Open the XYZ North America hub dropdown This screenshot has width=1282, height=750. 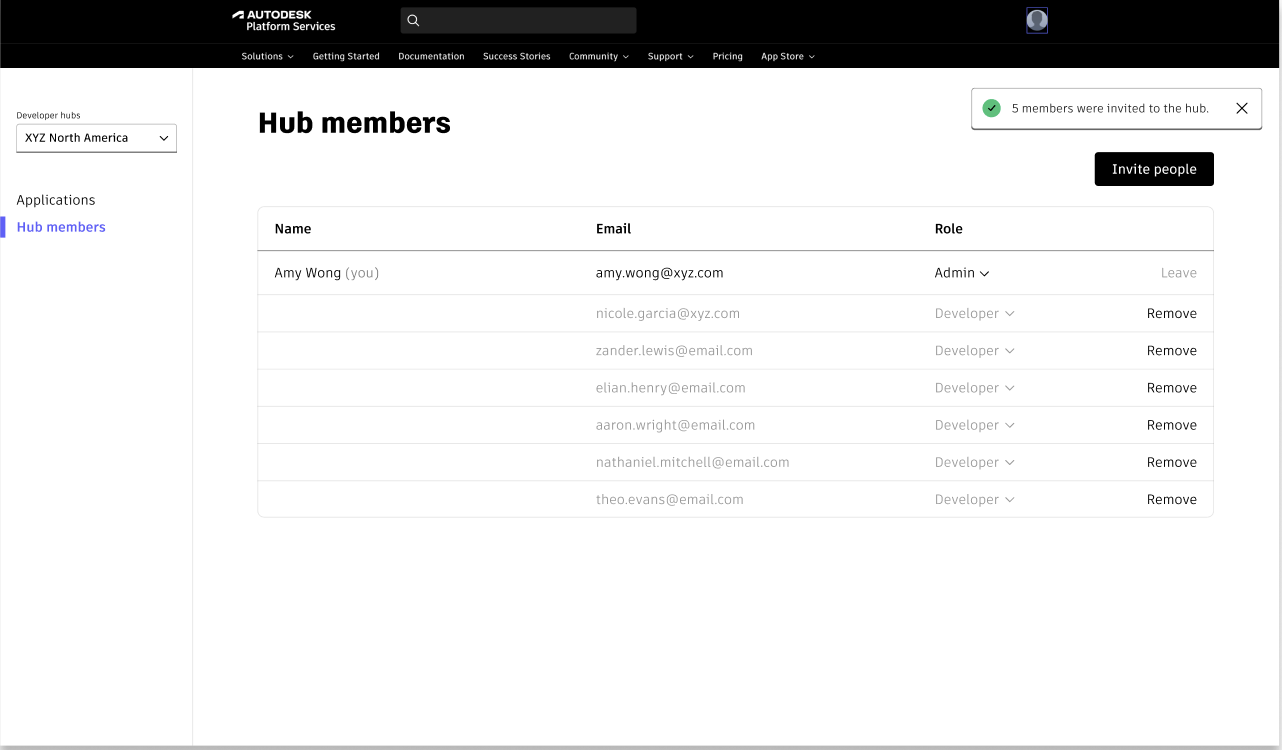click(96, 138)
